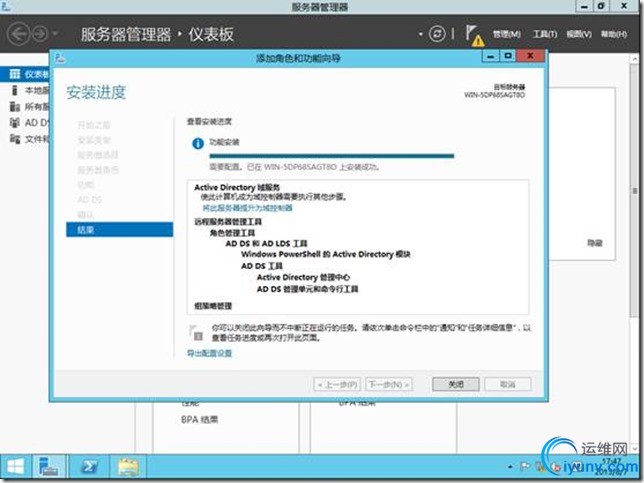Open the Windows Start button
The height and width of the screenshot is (483, 644).
(15, 467)
